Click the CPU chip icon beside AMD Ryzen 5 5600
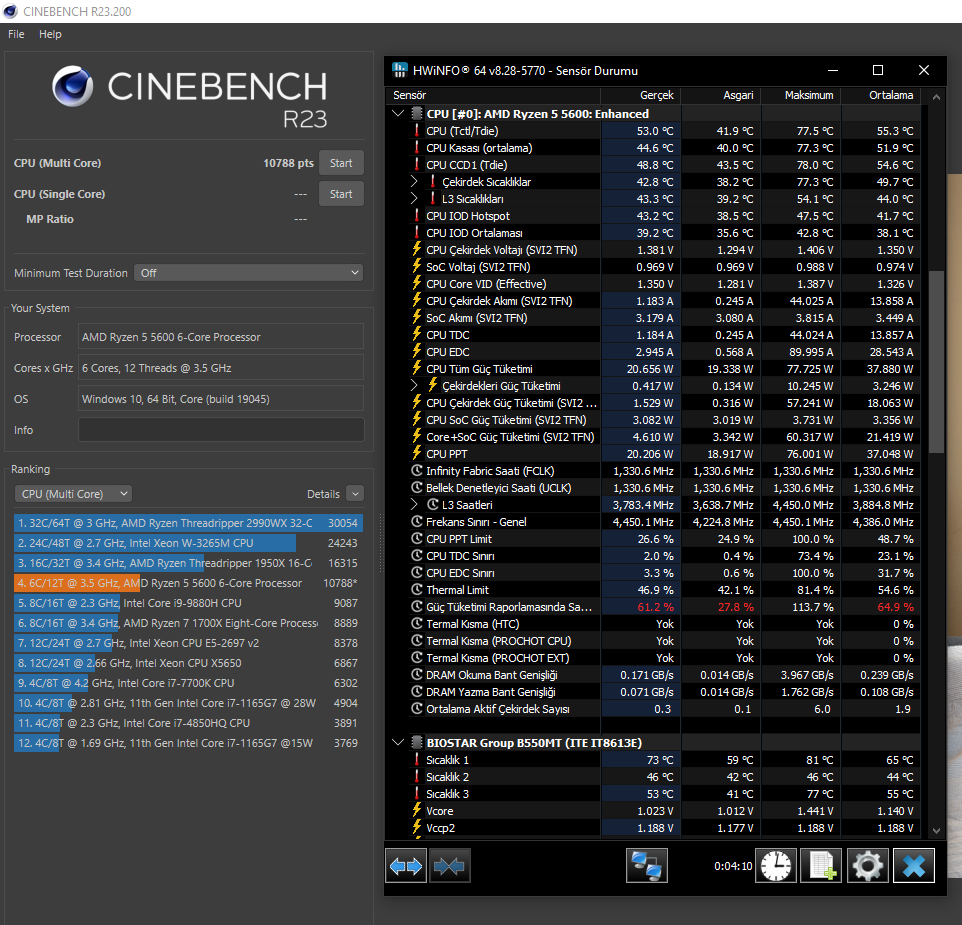962x925 pixels. (x=417, y=113)
